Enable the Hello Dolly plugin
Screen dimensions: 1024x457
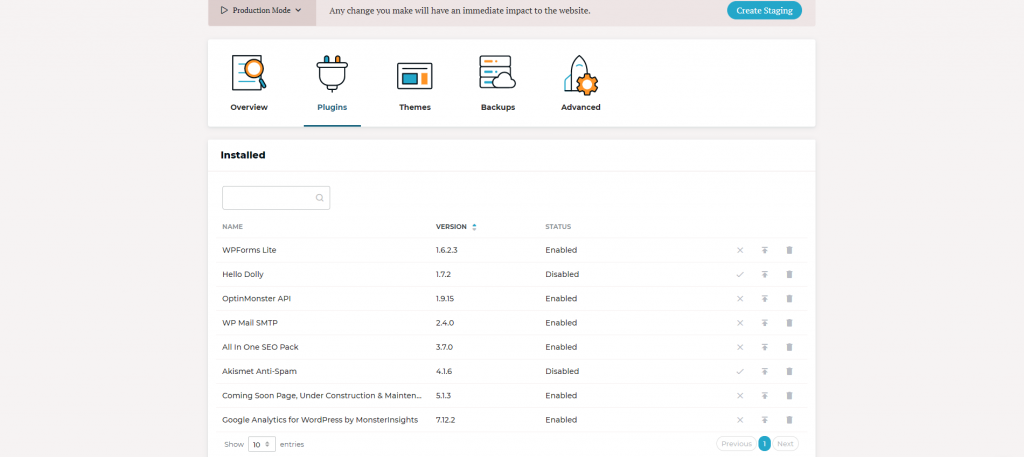pyautogui.click(x=740, y=274)
